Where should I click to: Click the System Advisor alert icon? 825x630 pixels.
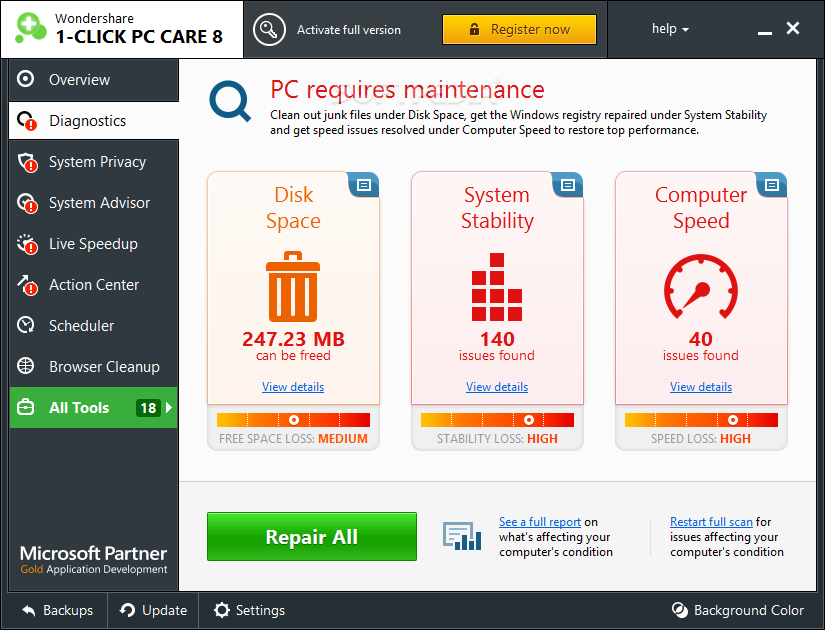(x=27, y=203)
